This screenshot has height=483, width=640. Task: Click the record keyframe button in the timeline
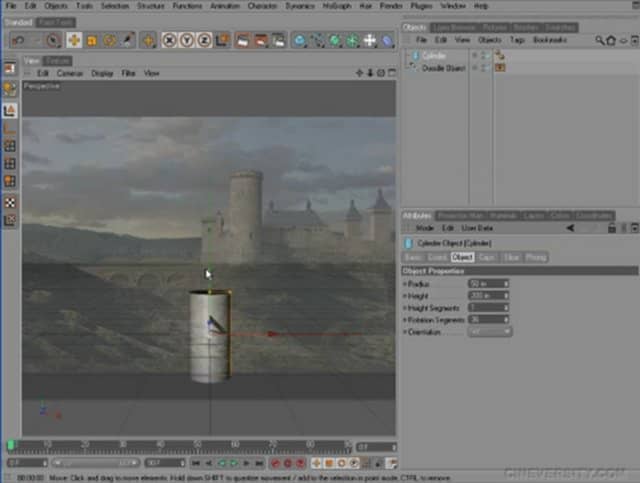coord(275,463)
